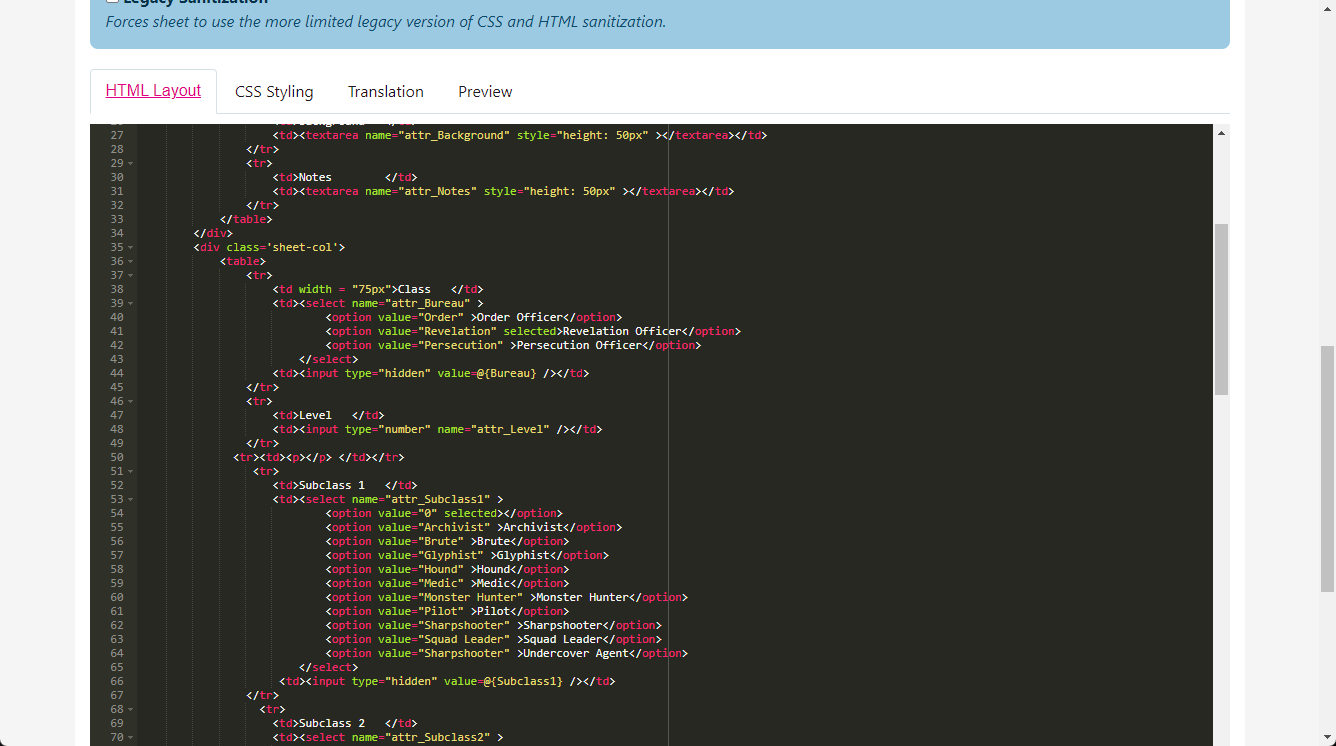The width and height of the screenshot is (1336, 746).
Task: Fold the attr_Subclass2 select at line 70
Action: 131,737
